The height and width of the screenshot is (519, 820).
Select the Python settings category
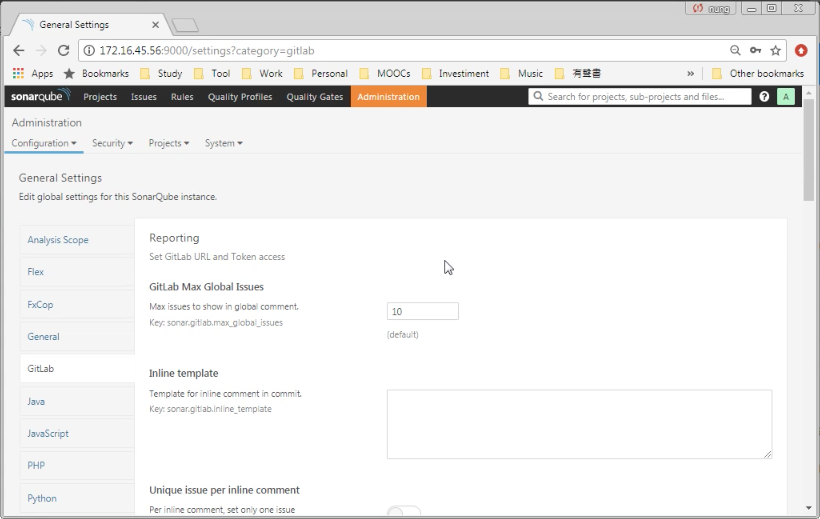click(x=77, y=498)
